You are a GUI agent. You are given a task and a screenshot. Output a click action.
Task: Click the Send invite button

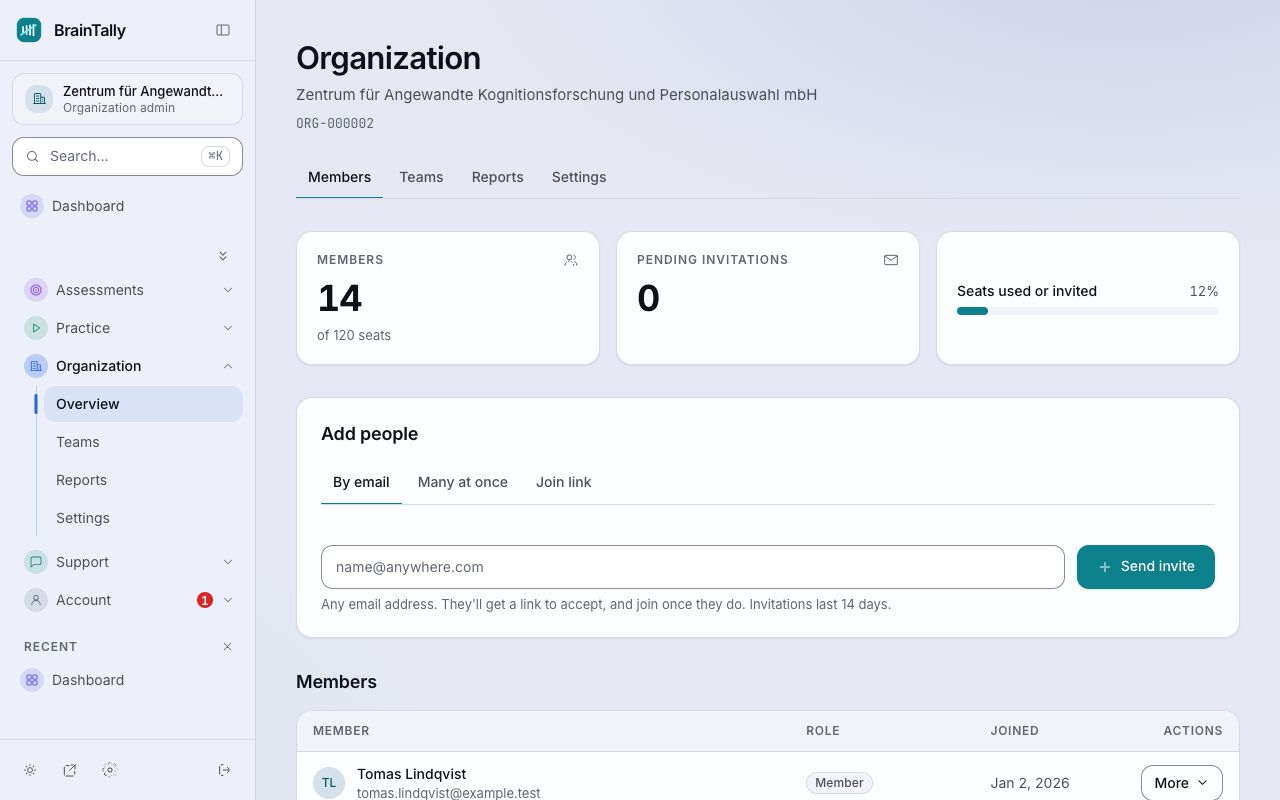(1146, 567)
